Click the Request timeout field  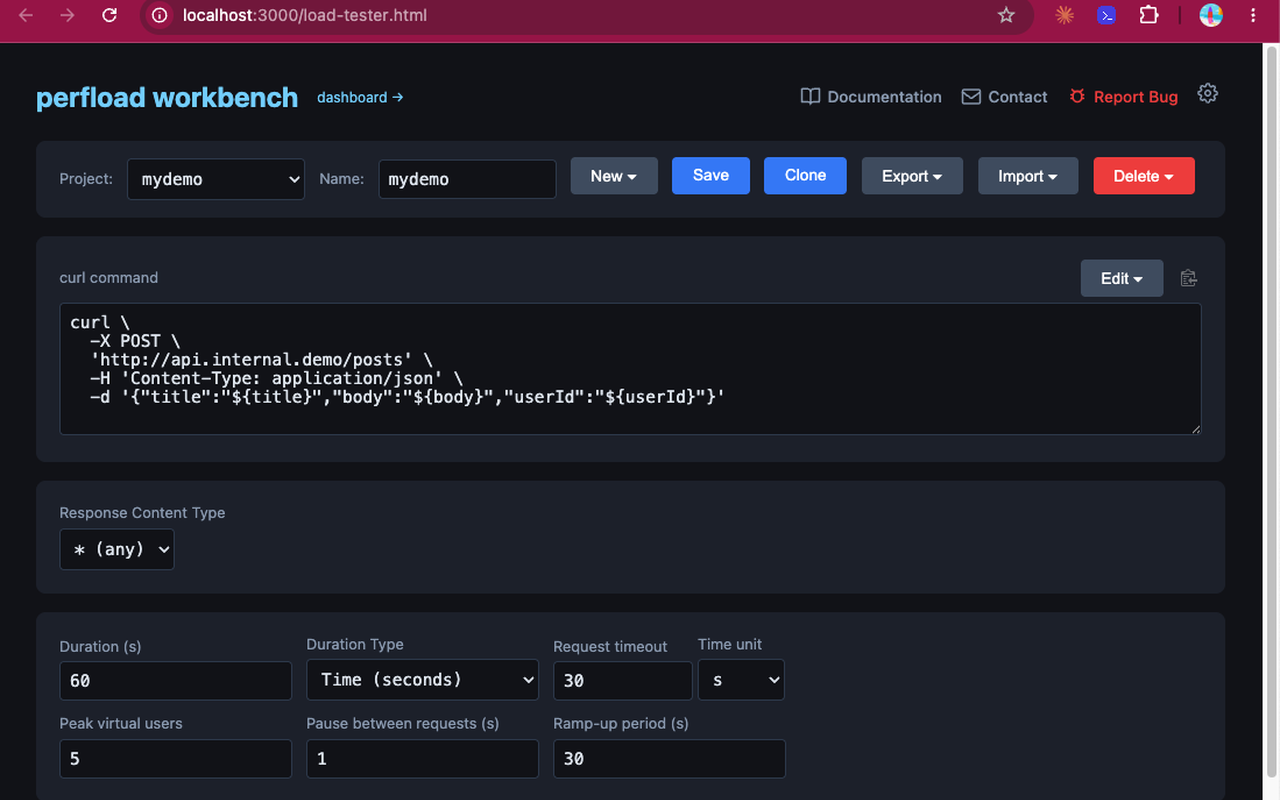[623, 680]
